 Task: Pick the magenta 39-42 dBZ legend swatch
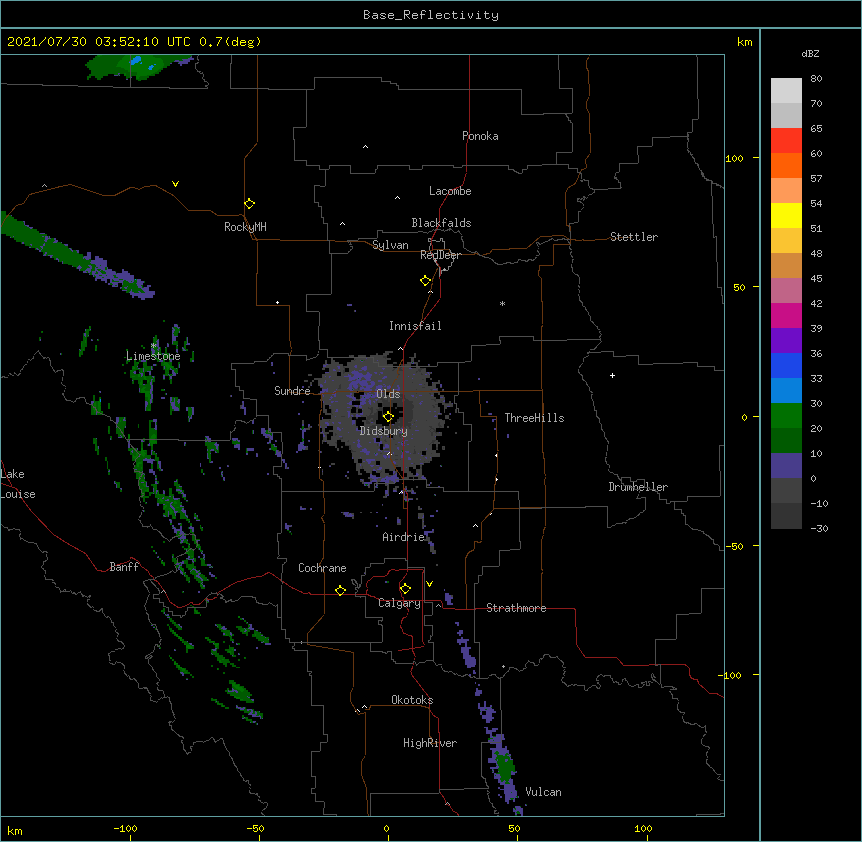(x=786, y=315)
